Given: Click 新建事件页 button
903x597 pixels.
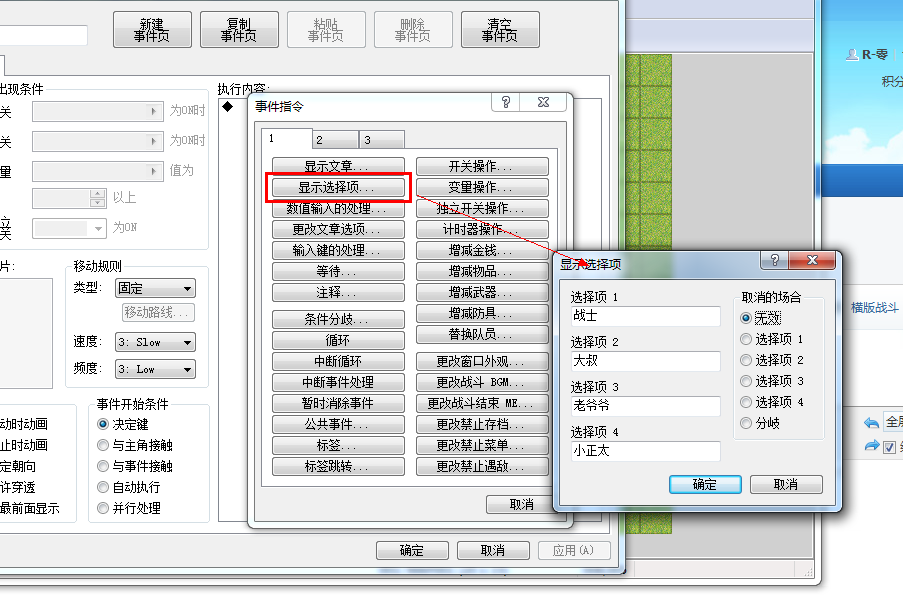Looking at the screenshot, I should 152,30.
